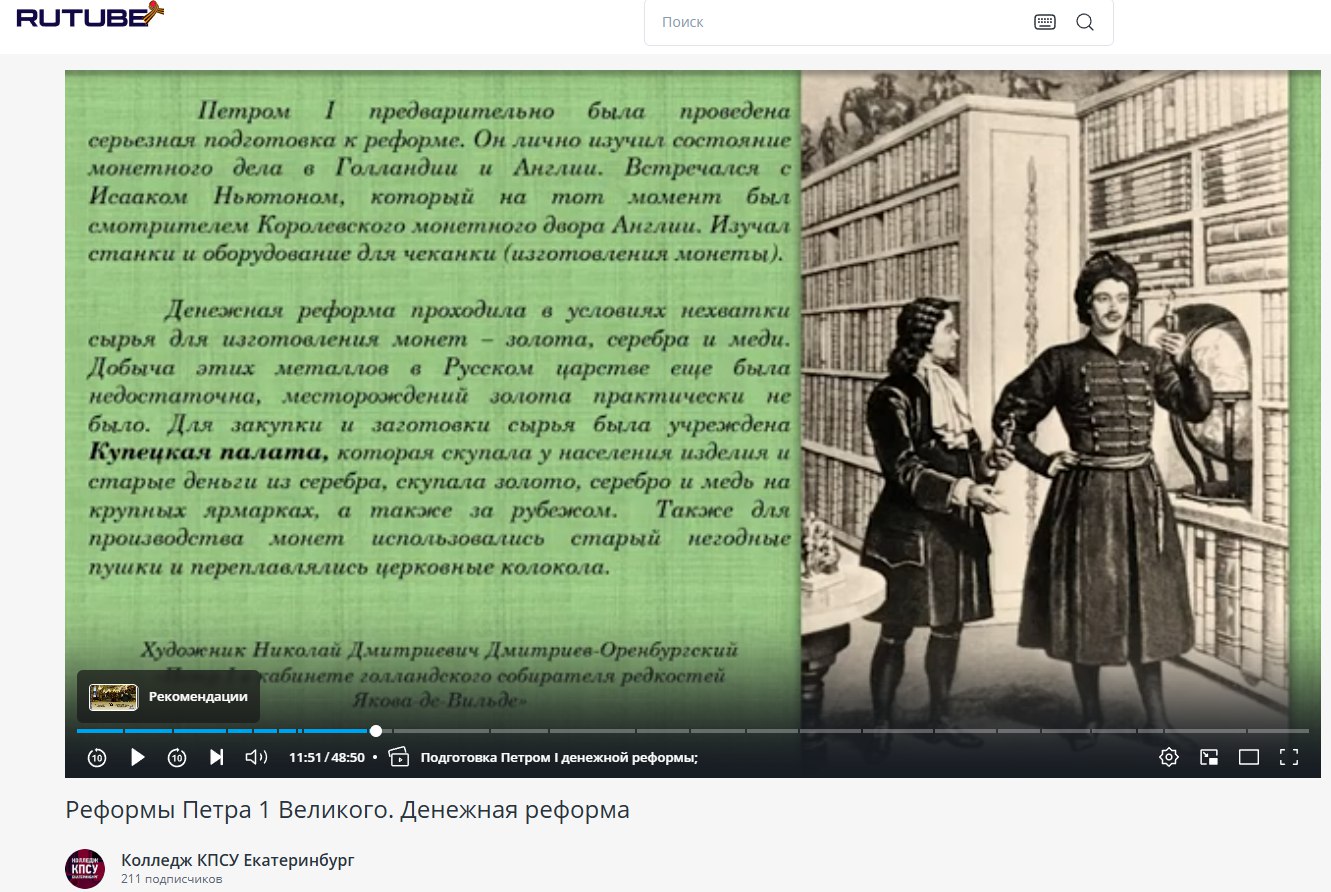1331x892 pixels.
Task: Open player settings gear
Action: (1169, 757)
